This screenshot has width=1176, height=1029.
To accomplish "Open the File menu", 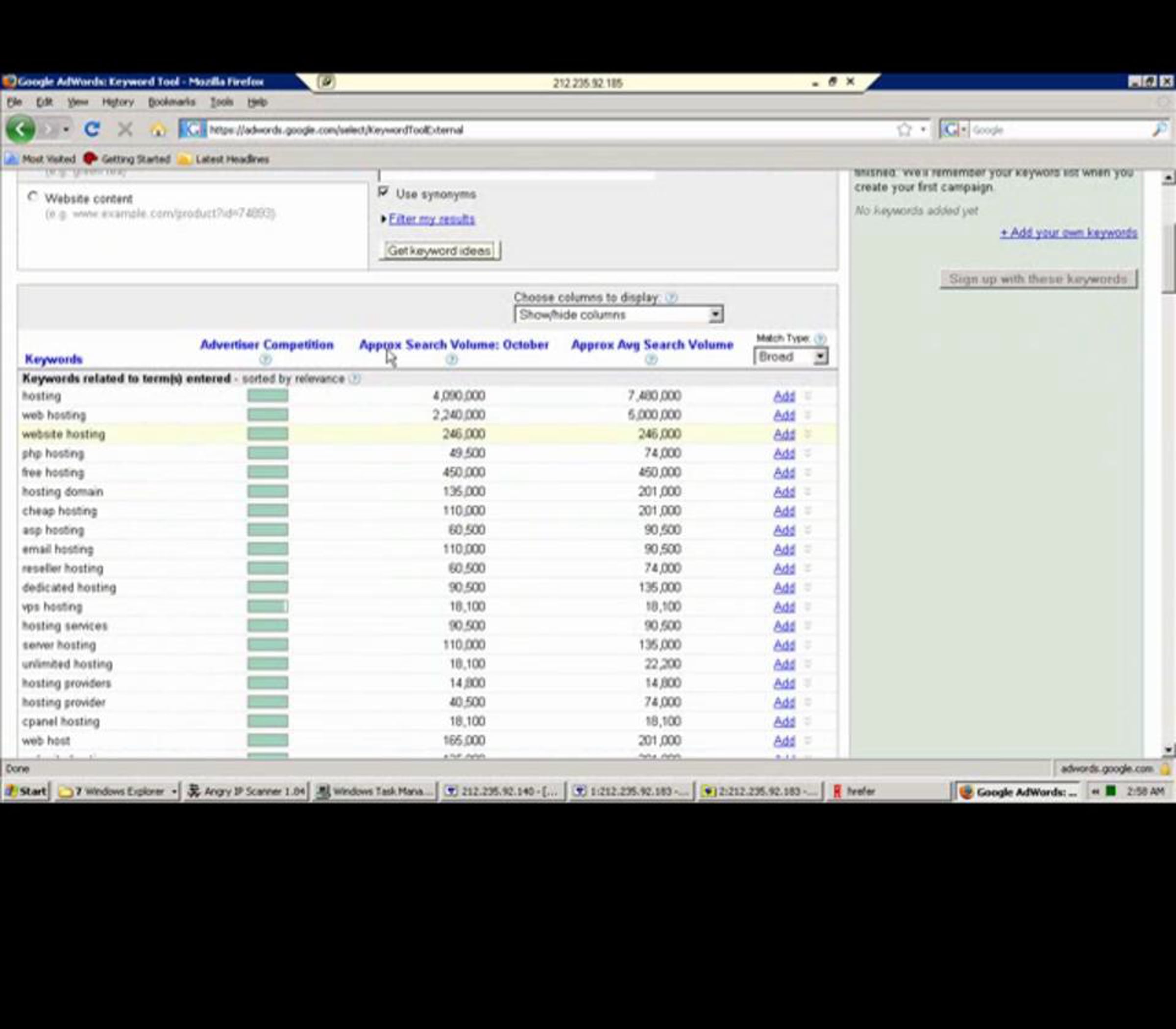I will point(14,102).
